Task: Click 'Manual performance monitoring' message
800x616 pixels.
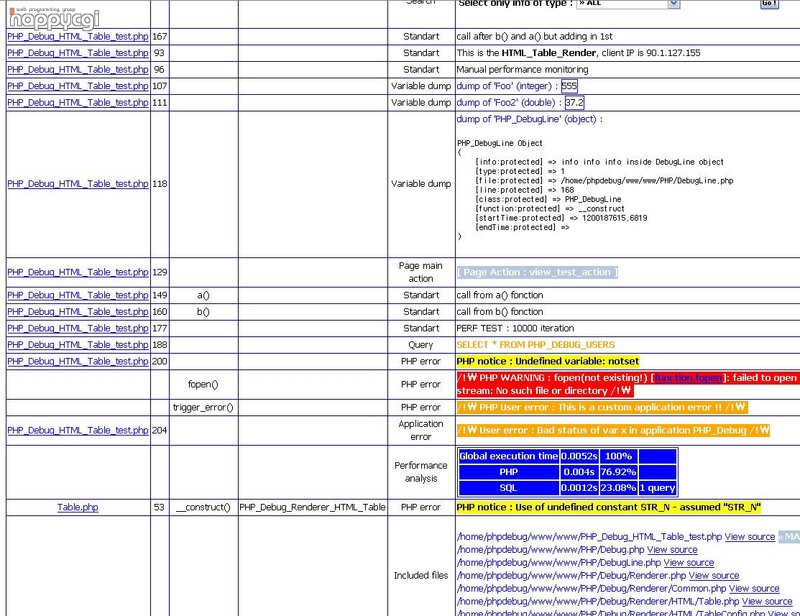Action: pos(522,70)
